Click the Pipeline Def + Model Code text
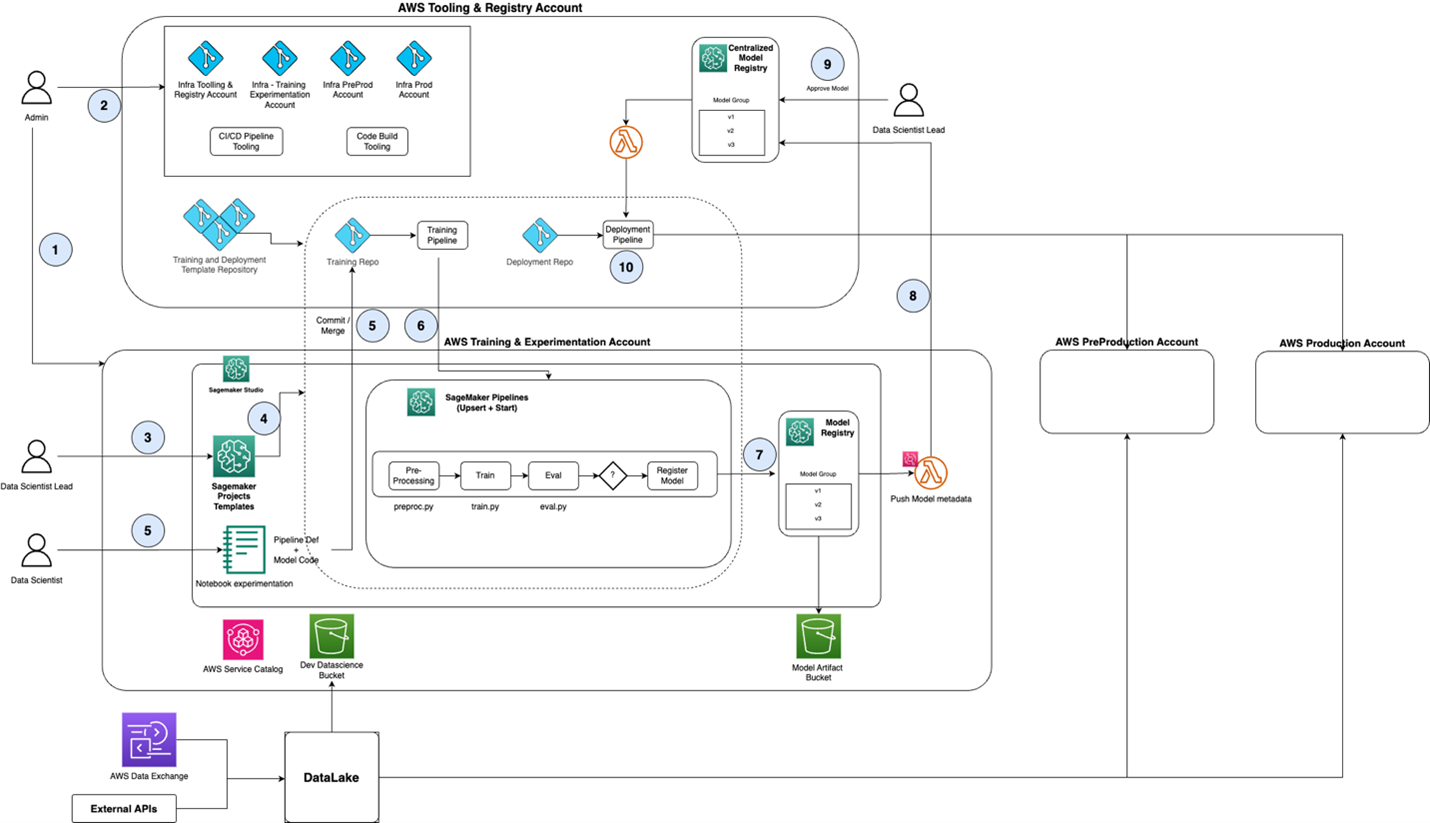1430x823 pixels. point(295,549)
